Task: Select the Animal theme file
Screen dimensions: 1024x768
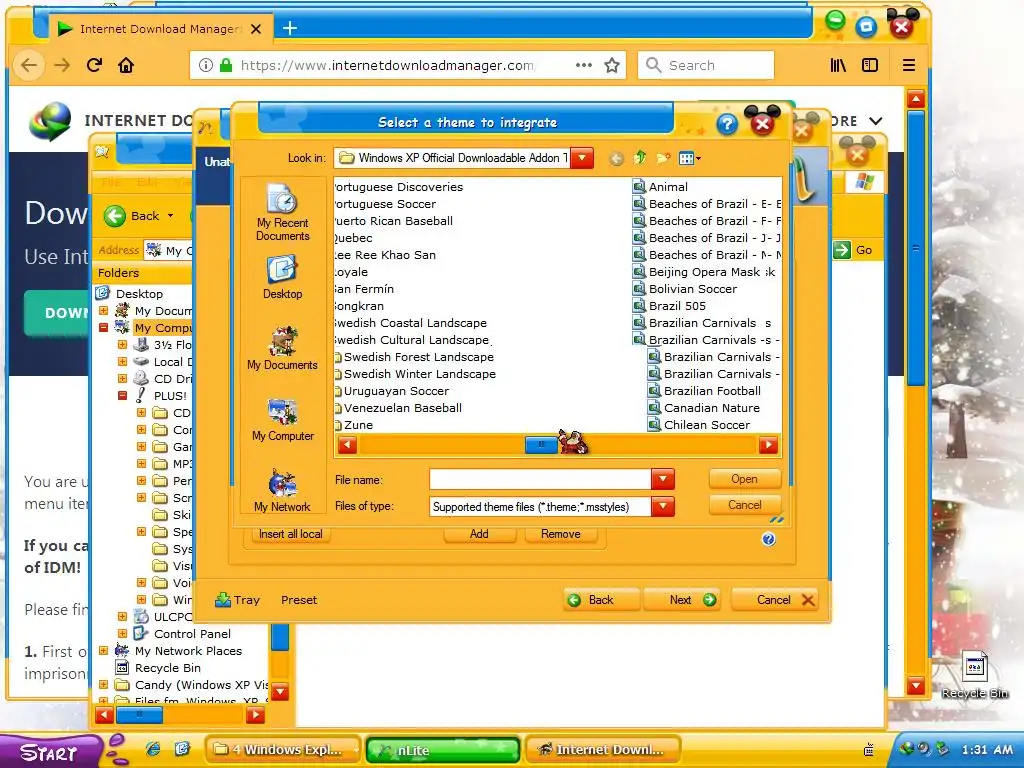Action: (661, 187)
